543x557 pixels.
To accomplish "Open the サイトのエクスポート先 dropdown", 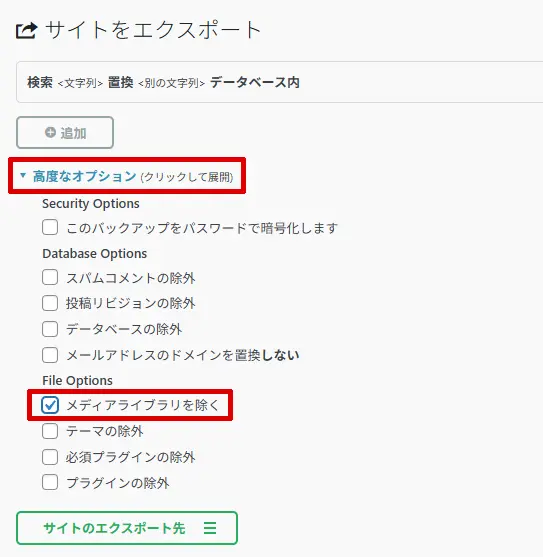I will click(x=127, y=528).
